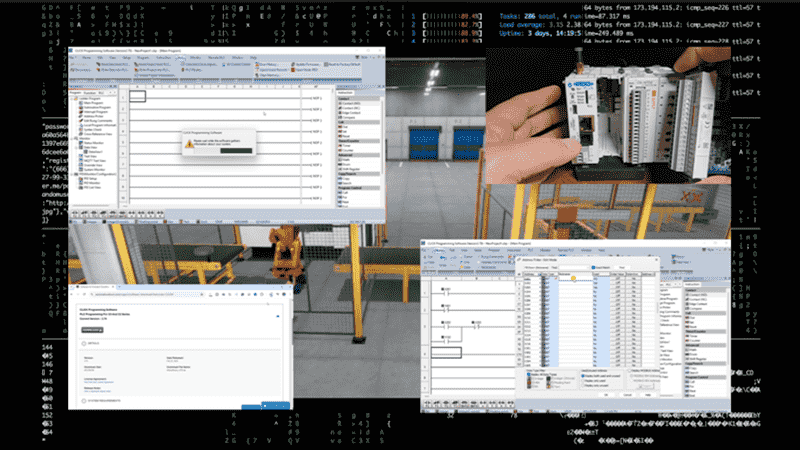Select the Timer instruction in instruction list
The image size is (800, 450).
pyautogui.click(x=345, y=147)
